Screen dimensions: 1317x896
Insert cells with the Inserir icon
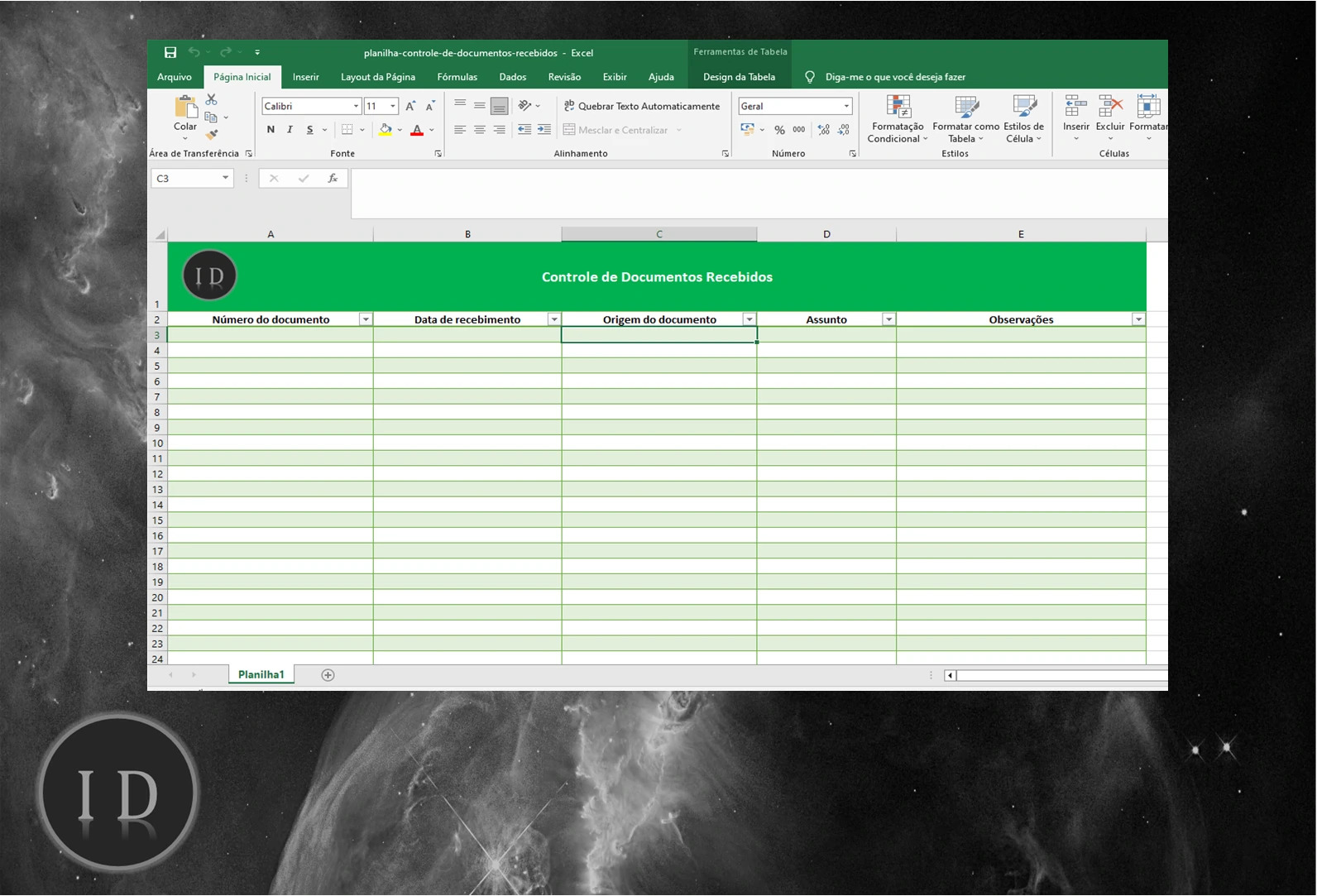point(1075,106)
